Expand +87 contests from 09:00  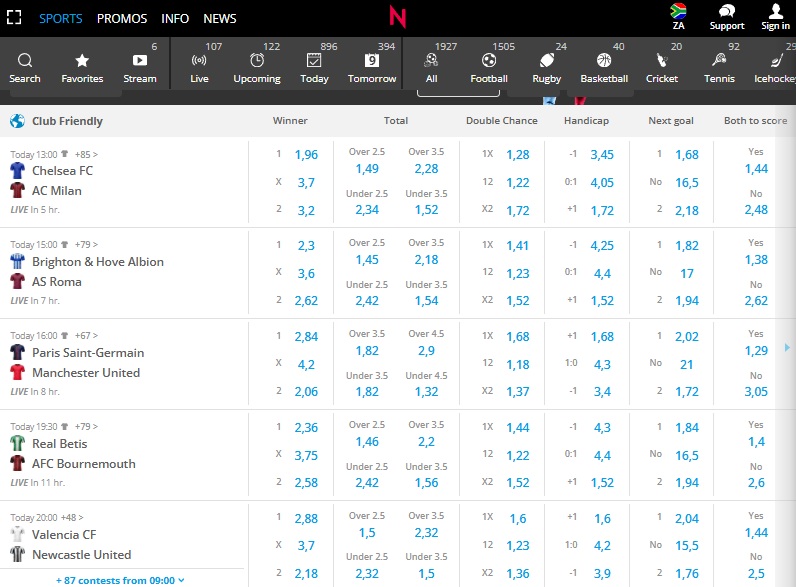coord(120,580)
